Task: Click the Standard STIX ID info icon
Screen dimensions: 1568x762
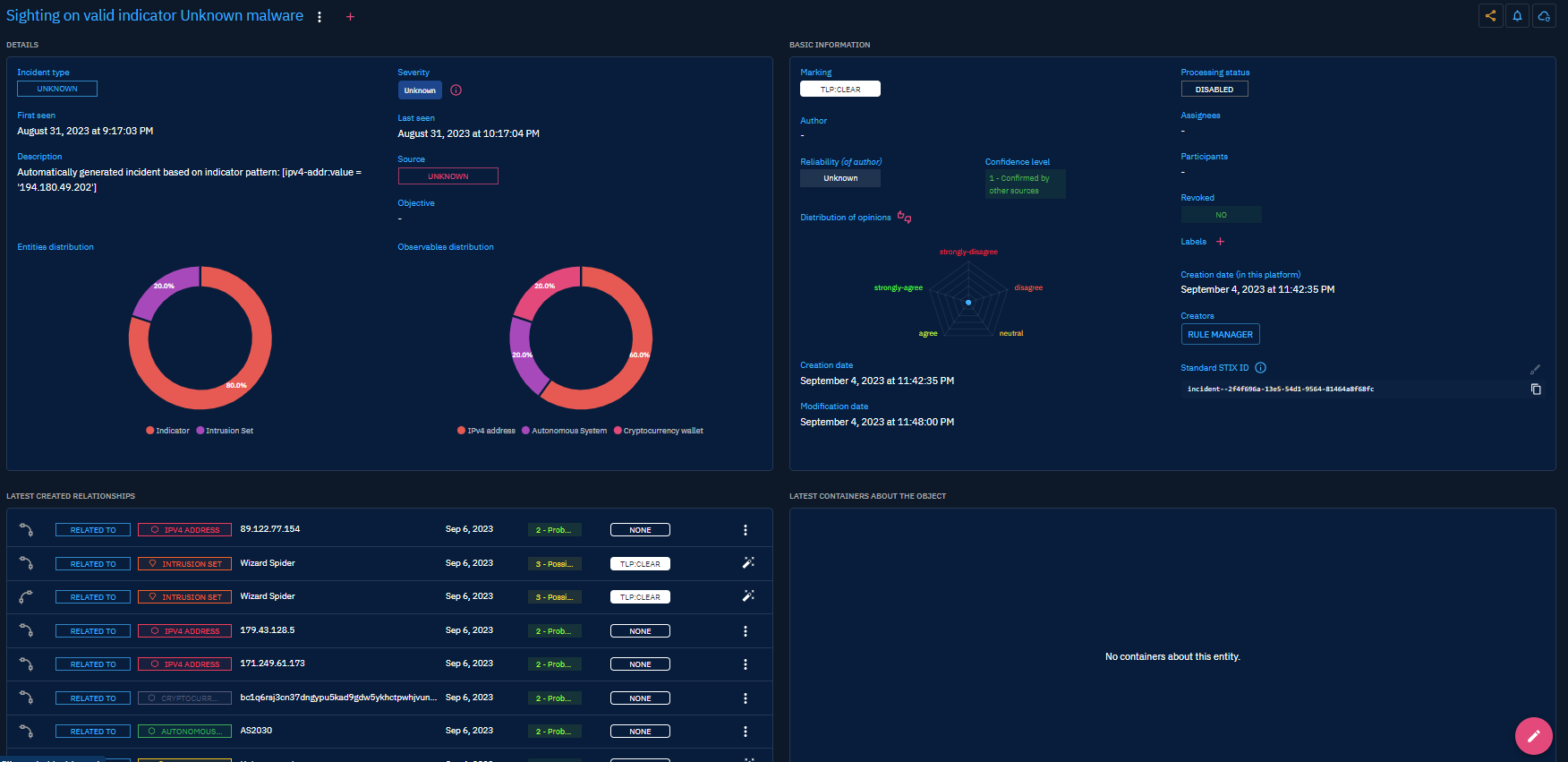Action: 1260,368
